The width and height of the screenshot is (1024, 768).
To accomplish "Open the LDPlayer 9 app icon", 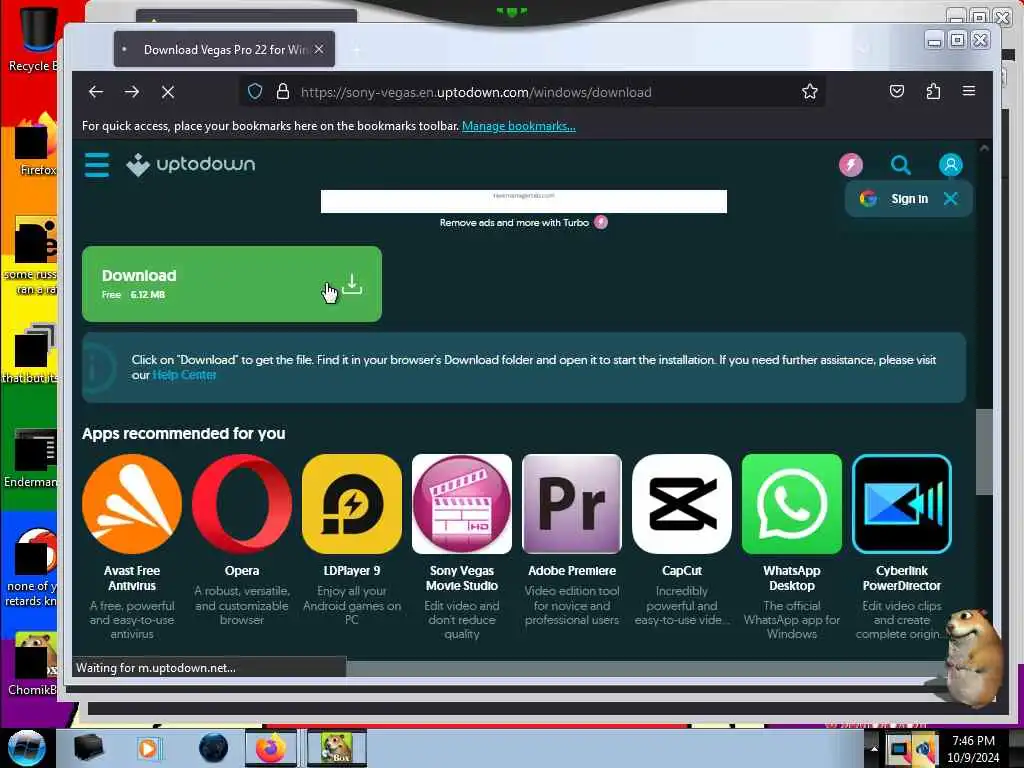I will 352,504.
